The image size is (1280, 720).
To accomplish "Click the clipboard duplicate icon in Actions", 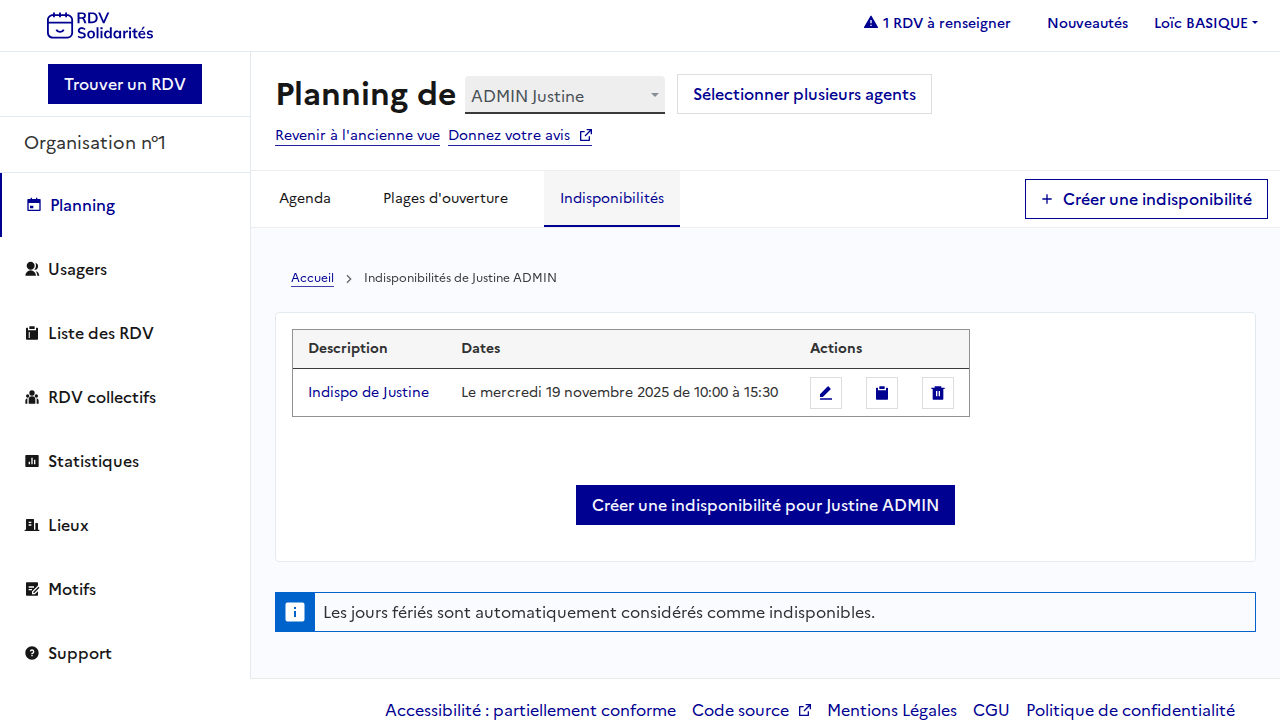I will (881, 393).
